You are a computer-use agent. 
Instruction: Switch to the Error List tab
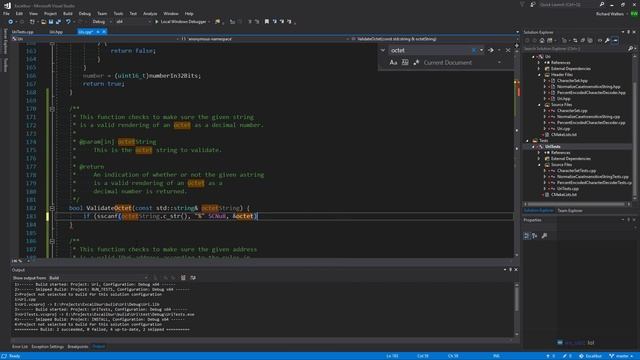pos(20,347)
